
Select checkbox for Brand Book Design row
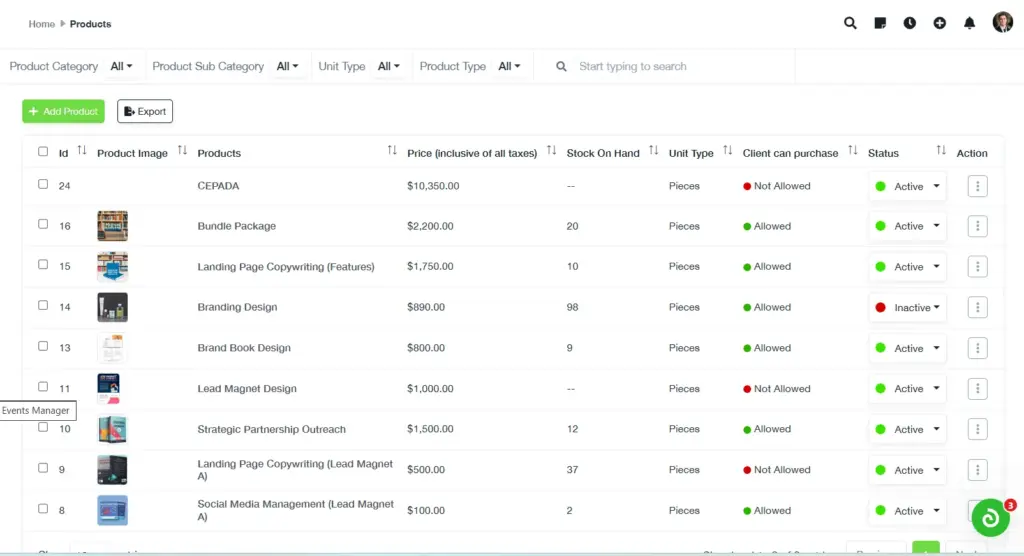42,346
